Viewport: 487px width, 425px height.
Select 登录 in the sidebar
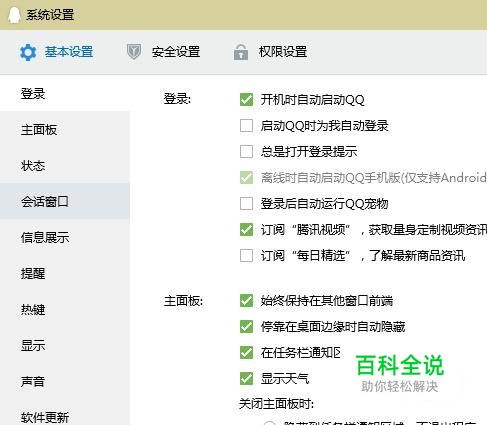click(x=65, y=93)
